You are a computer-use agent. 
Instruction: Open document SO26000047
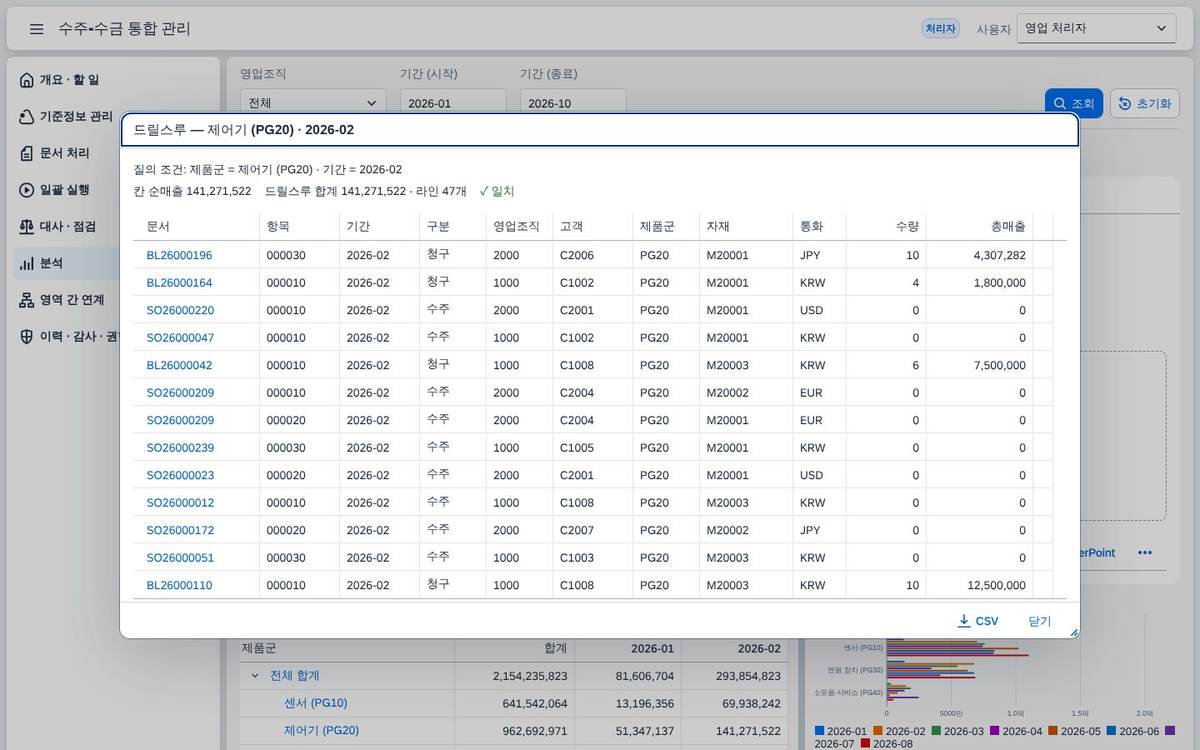[x=180, y=338]
